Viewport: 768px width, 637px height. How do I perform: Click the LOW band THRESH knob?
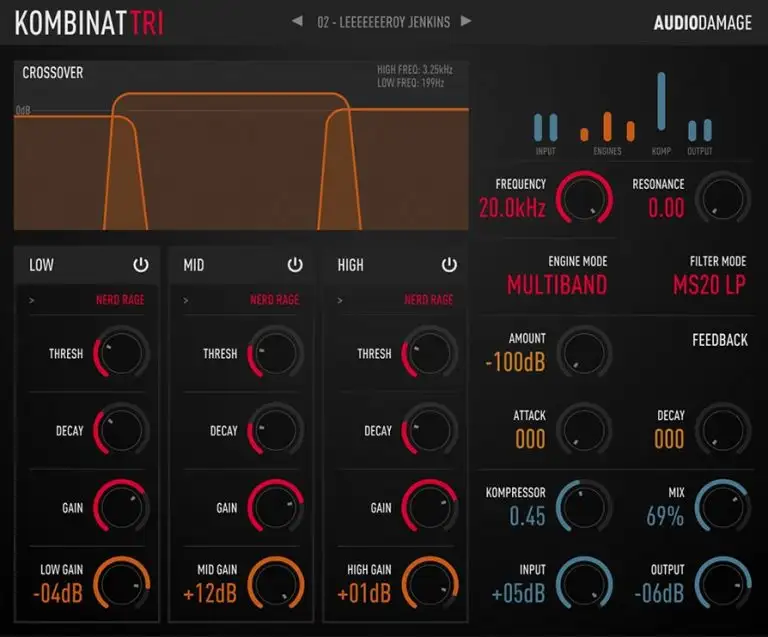pos(121,353)
